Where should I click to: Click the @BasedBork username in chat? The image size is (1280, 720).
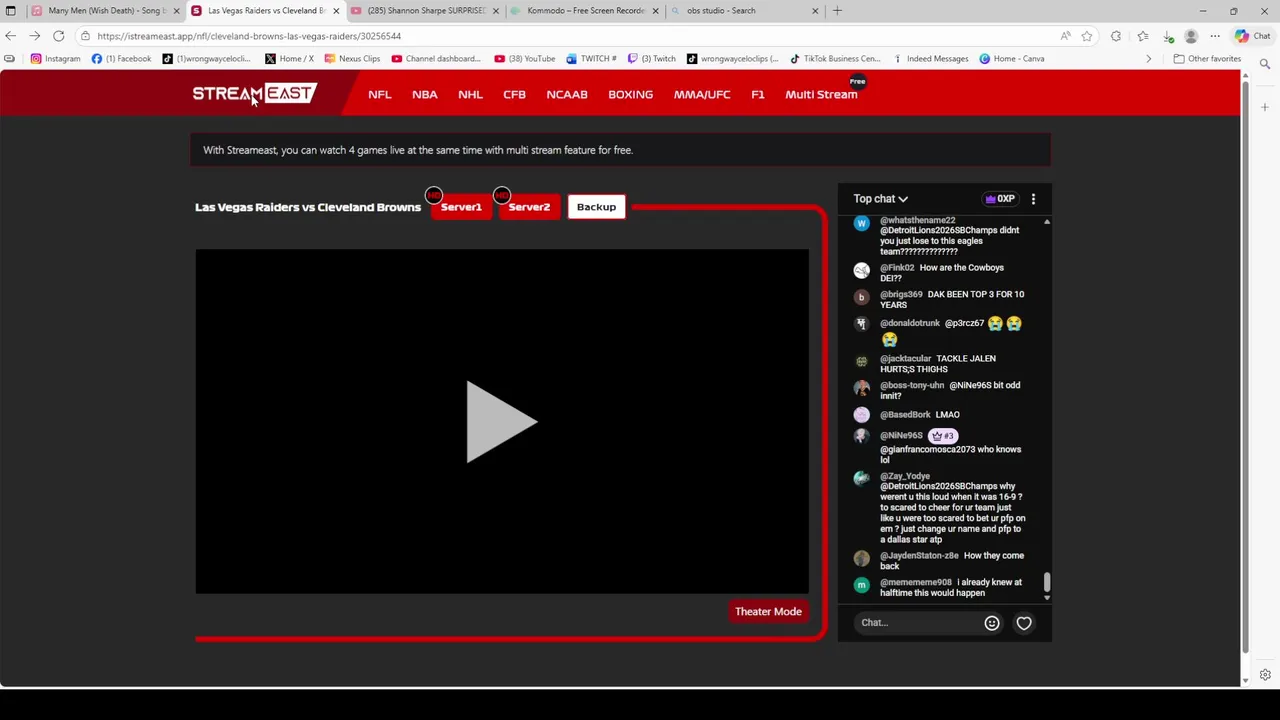tap(905, 414)
